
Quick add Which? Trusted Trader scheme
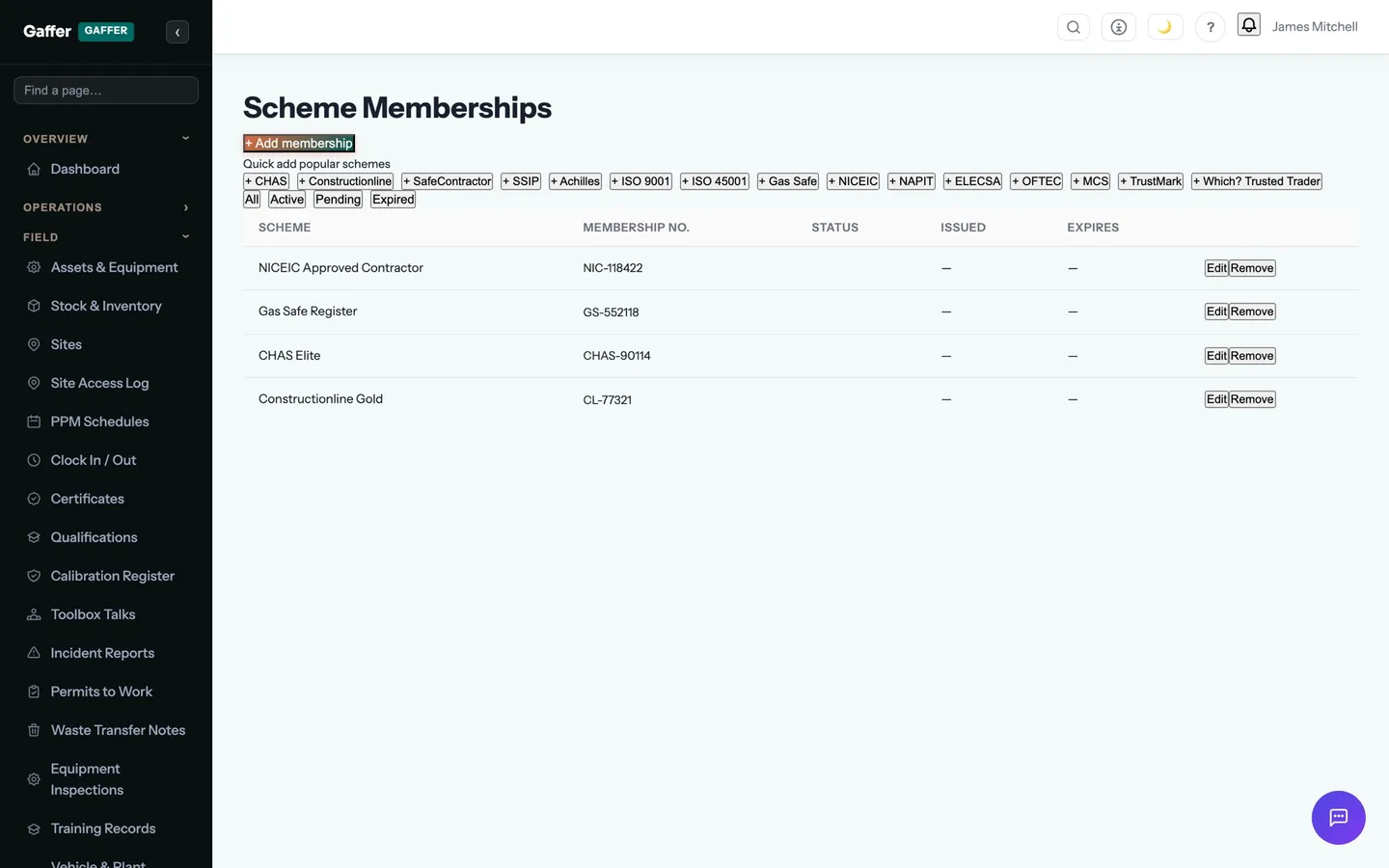(1257, 181)
